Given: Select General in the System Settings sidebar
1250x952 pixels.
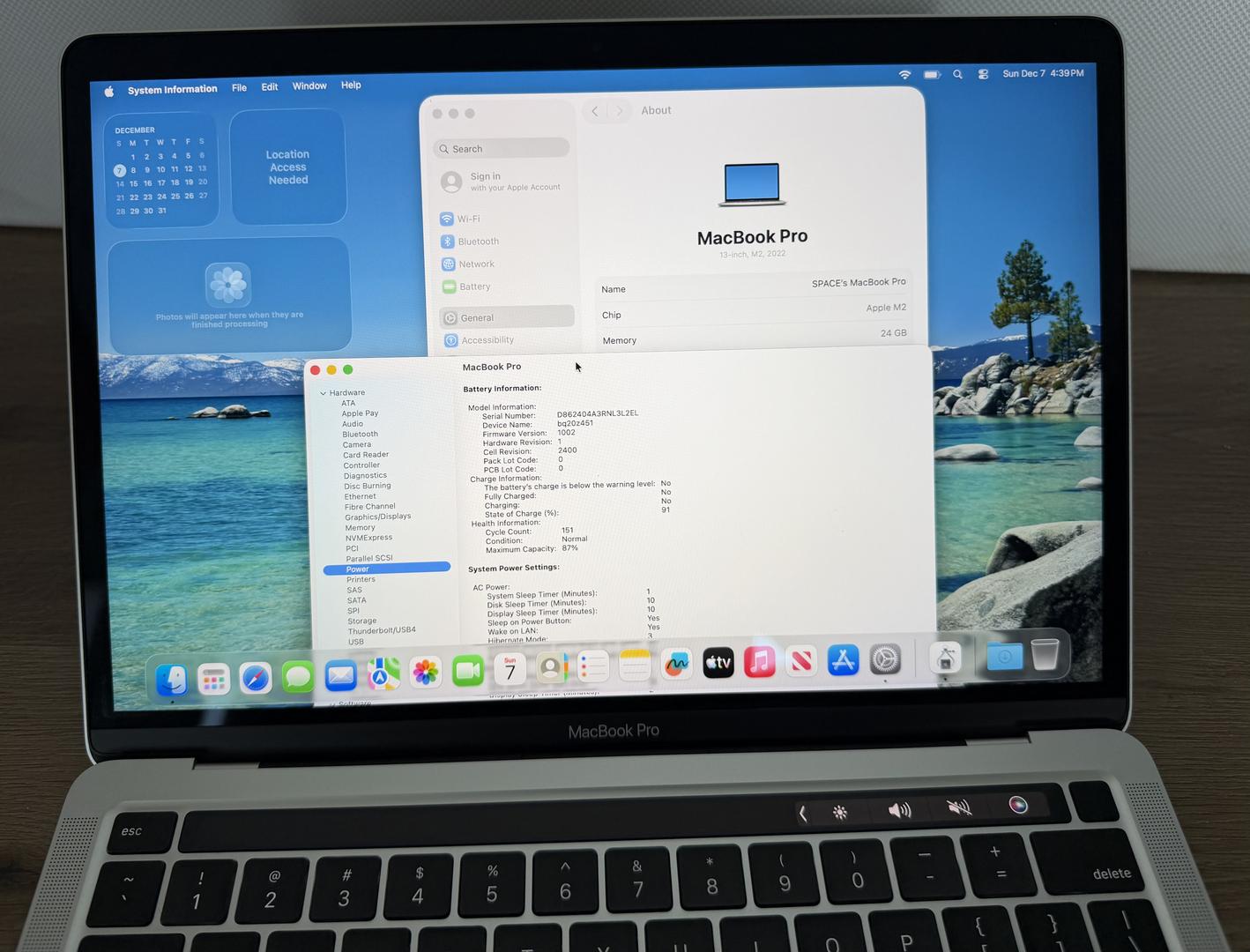Looking at the screenshot, I should 507,317.
